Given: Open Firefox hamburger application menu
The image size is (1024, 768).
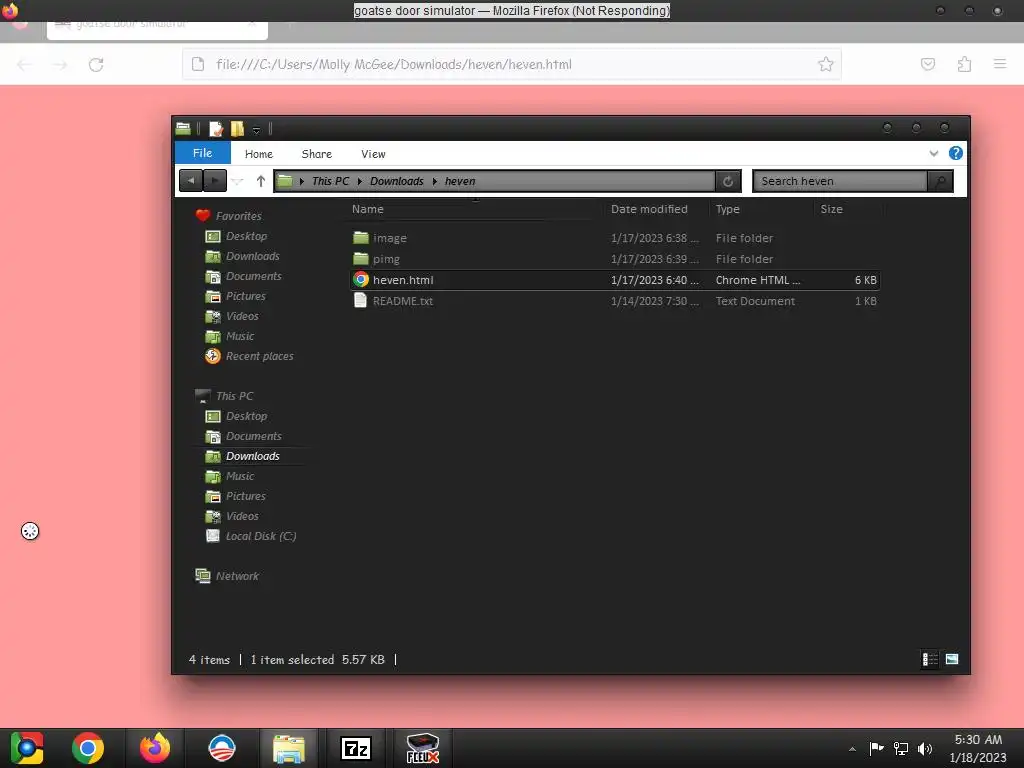Looking at the screenshot, I should 1000,64.
